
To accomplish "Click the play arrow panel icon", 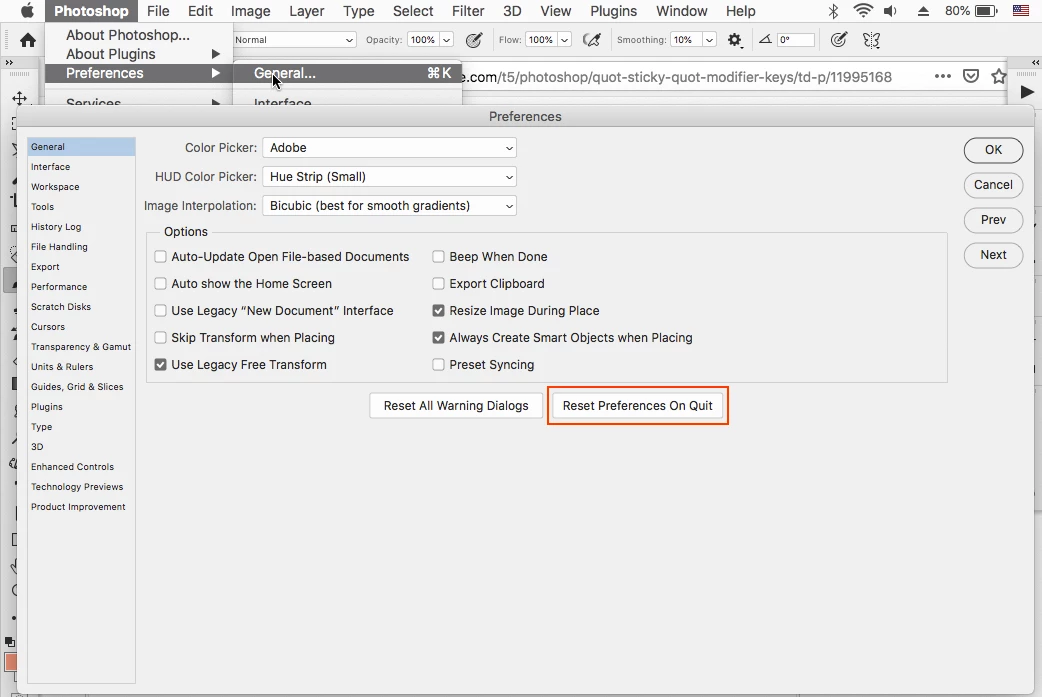I will pyautogui.click(x=1027, y=92).
